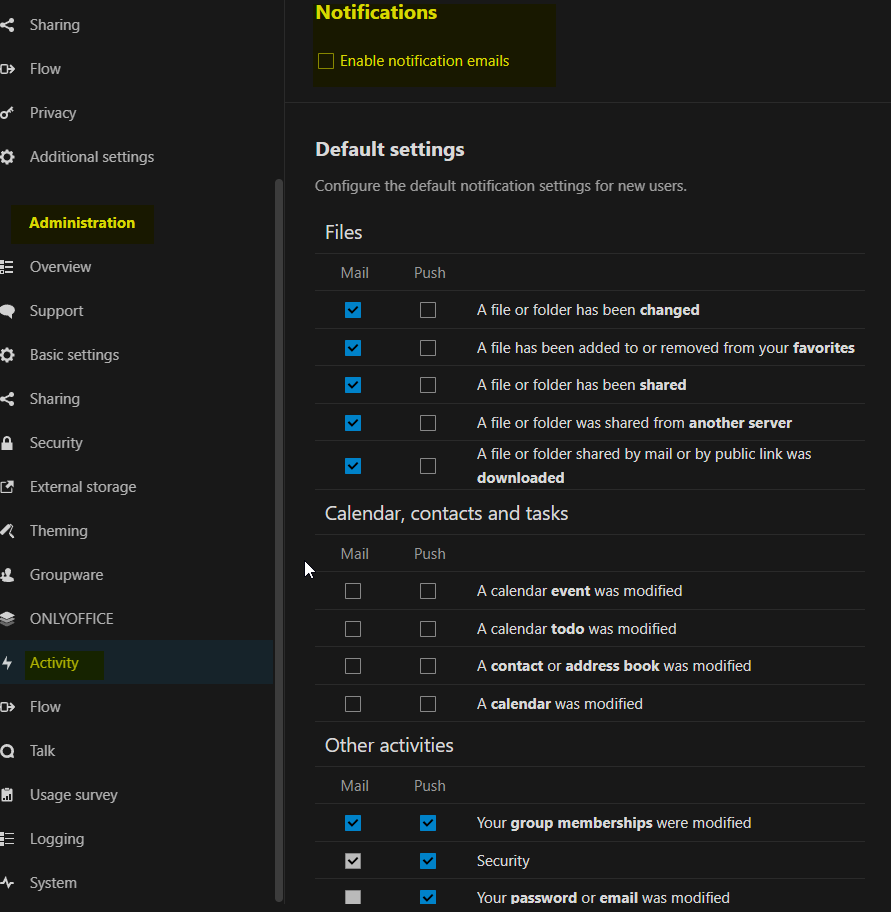Click the Flow icon under Administration
The height and width of the screenshot is (912, 891).
click(7, 707)
